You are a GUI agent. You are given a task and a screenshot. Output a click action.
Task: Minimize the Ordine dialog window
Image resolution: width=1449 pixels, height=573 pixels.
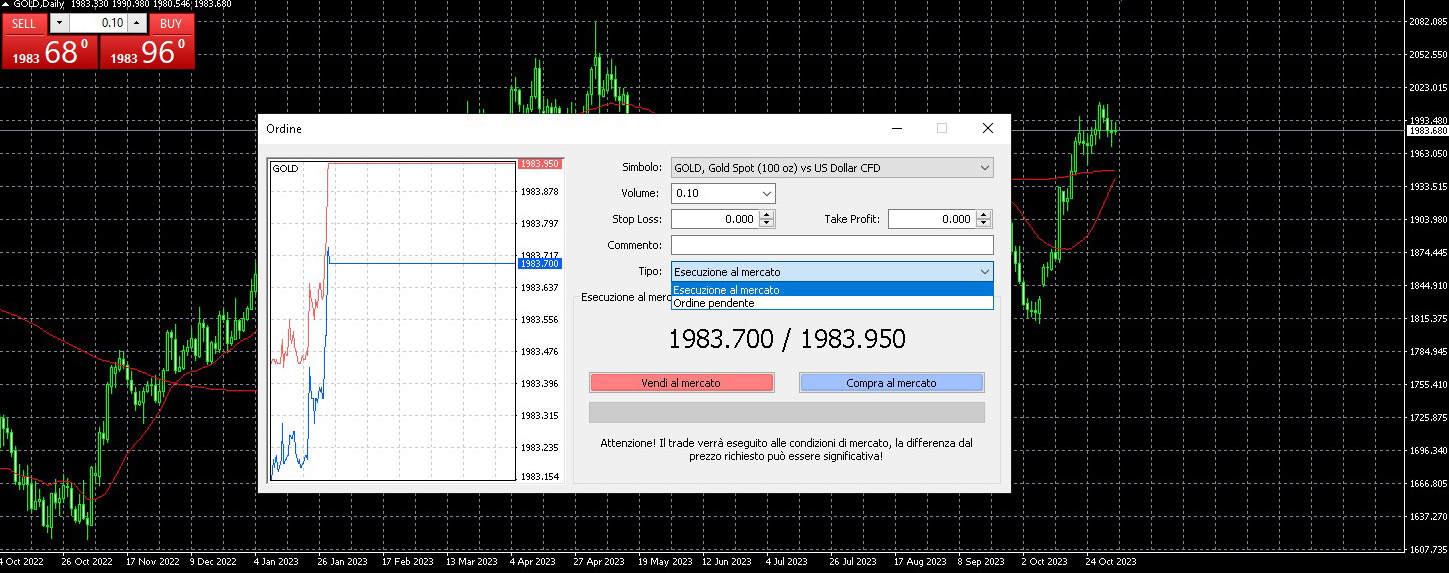(896, 128)
